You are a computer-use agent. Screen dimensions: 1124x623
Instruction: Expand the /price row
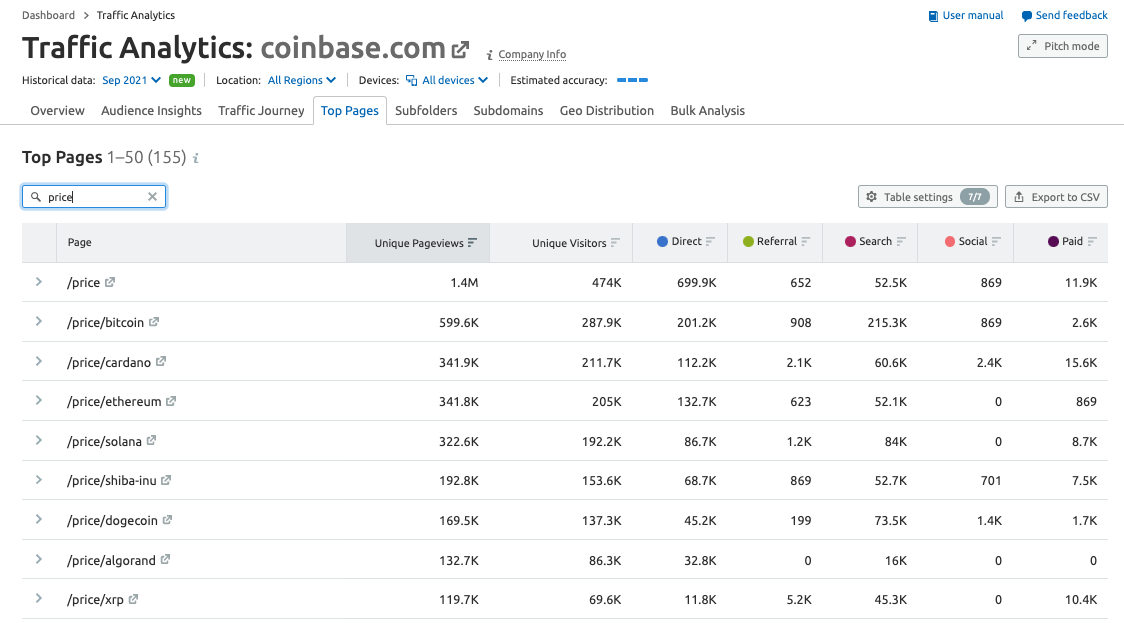tap(39, 282)
